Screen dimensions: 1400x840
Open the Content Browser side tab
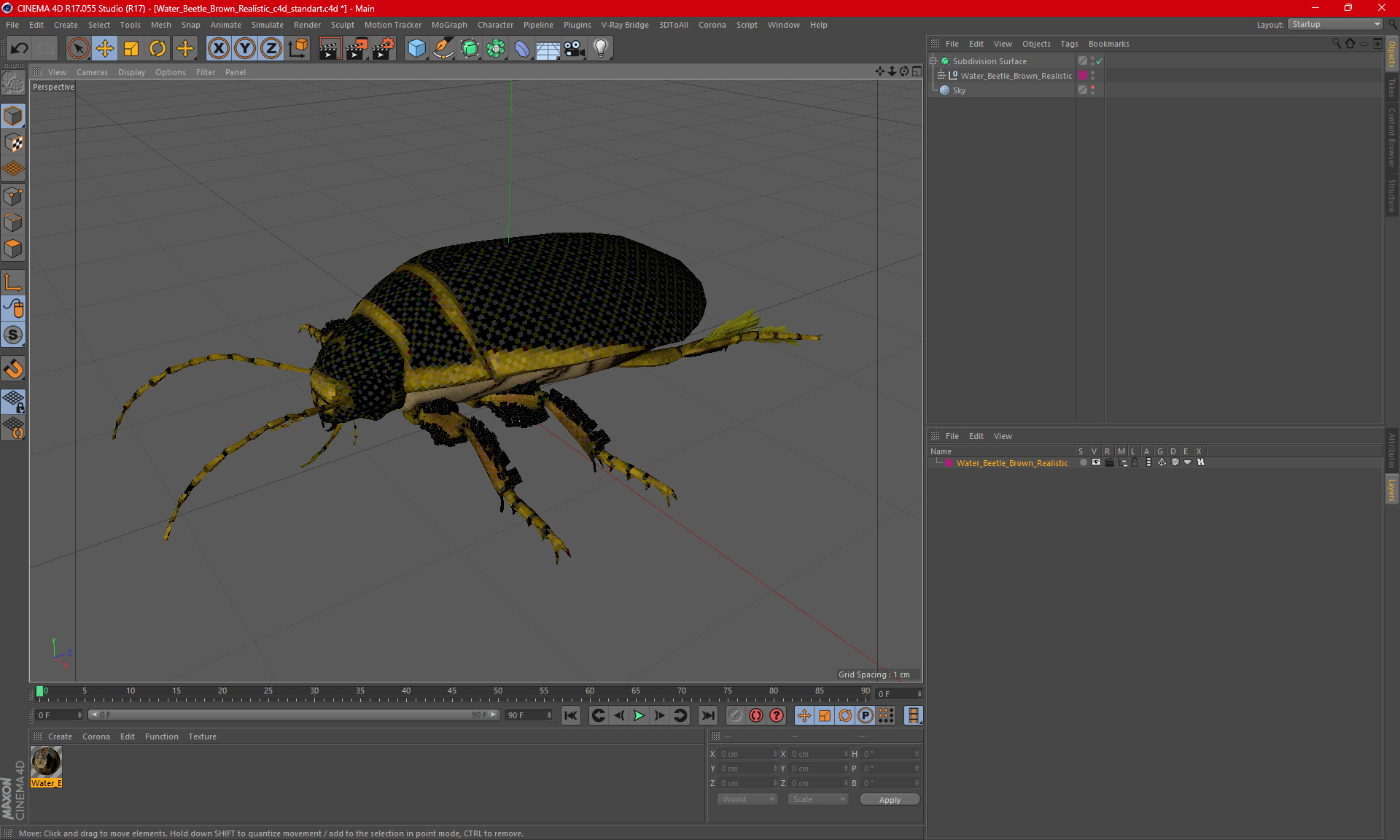pyautogui.click(x=1391, y=137)
